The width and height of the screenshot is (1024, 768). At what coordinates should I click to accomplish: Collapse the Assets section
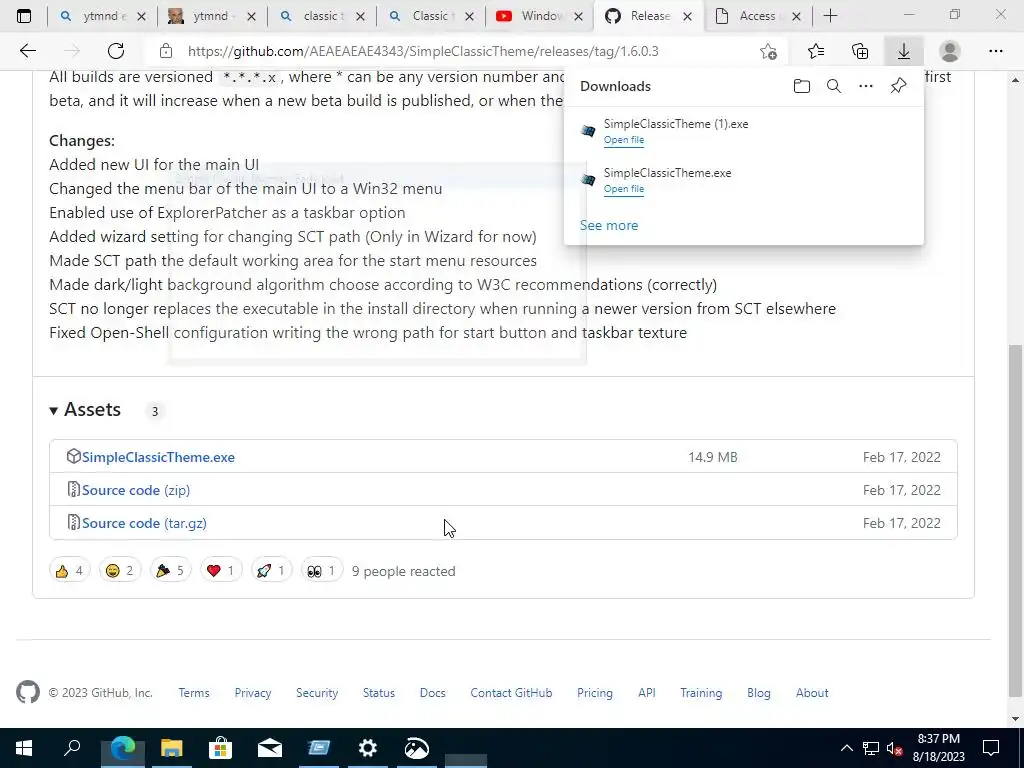click(85, 409)
